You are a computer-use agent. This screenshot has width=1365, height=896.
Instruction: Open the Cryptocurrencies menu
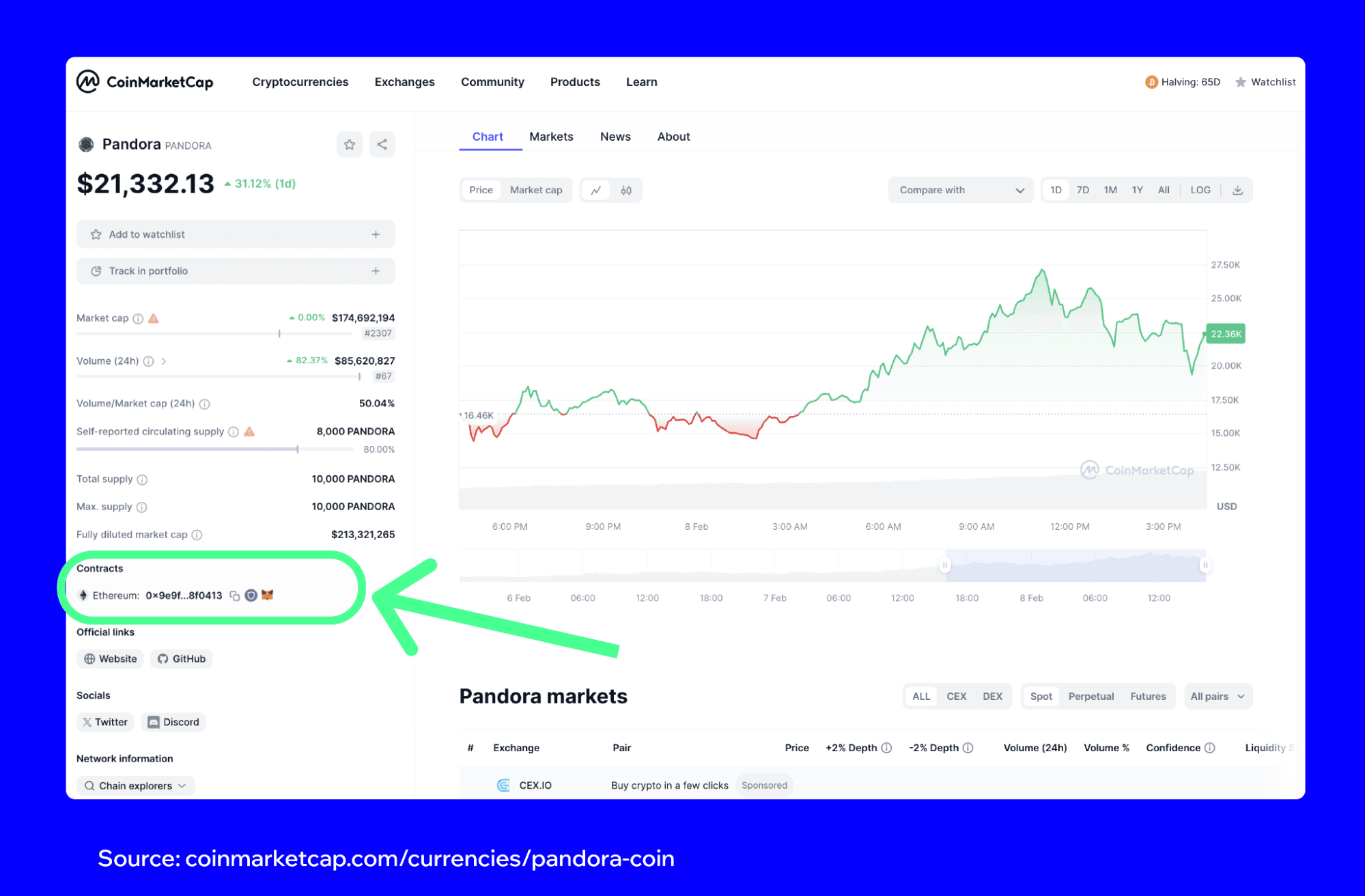(300, 82)
